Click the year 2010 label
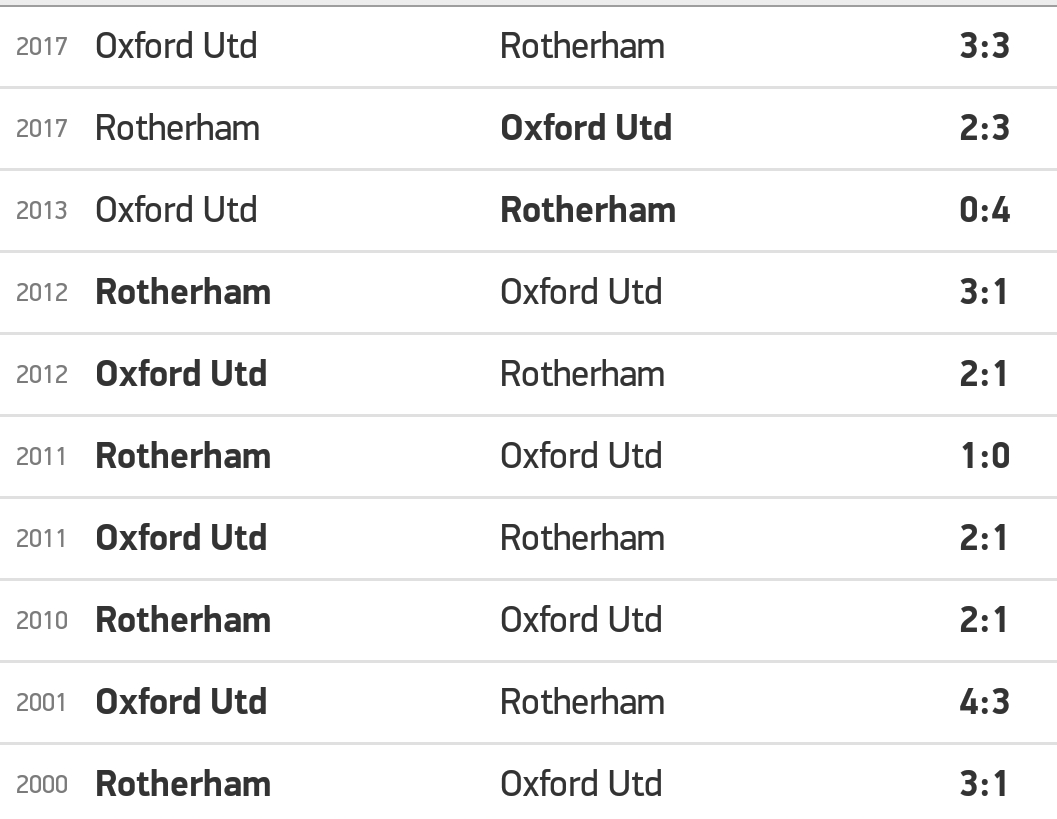This screenshot has height=819, width=1057. [42, 621]
